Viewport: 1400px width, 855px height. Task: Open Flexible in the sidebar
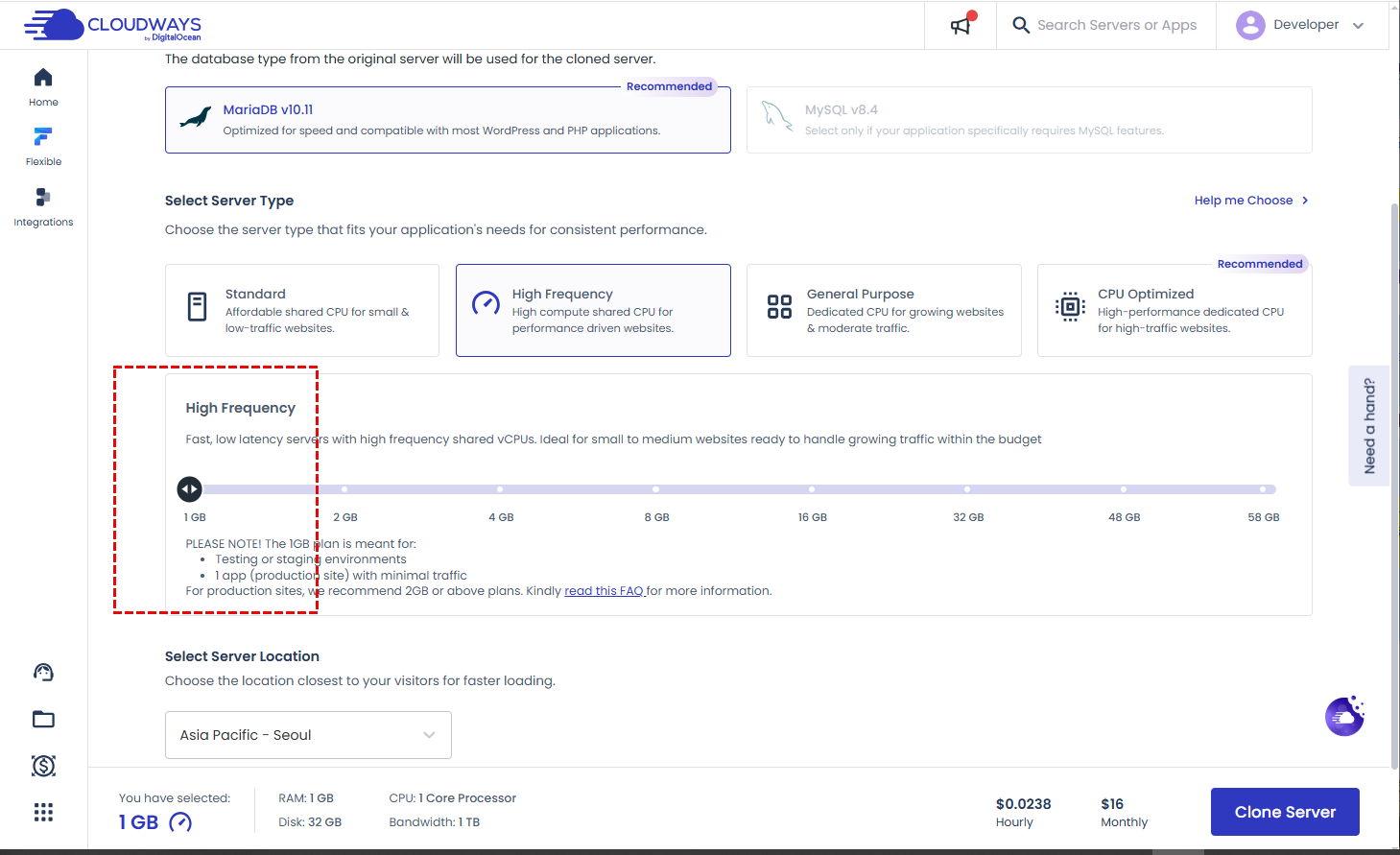[x=43, y=147]
